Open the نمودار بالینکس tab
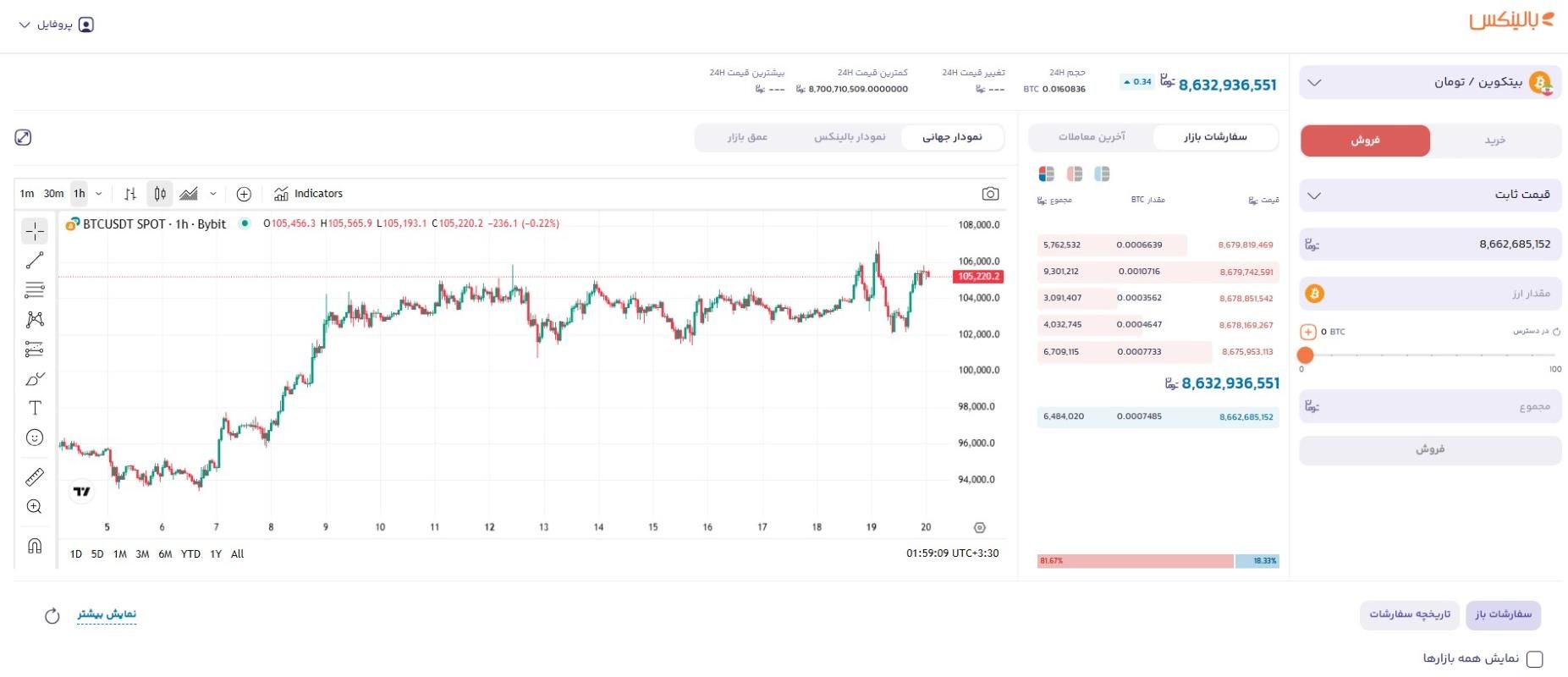The height and width of the screenshot is (677, 1568). pyautogui.click(x=850, y=136)
